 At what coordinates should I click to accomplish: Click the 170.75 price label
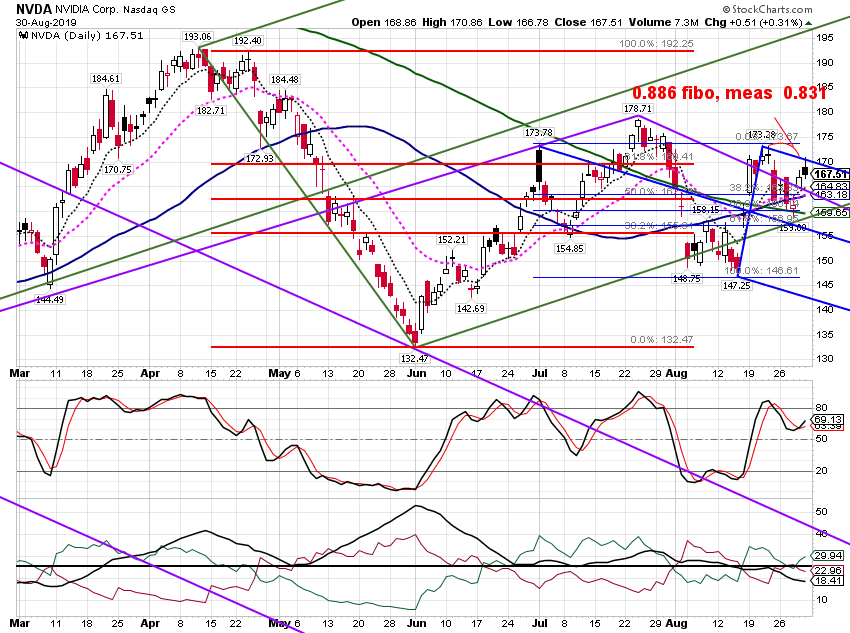(118, 169)
